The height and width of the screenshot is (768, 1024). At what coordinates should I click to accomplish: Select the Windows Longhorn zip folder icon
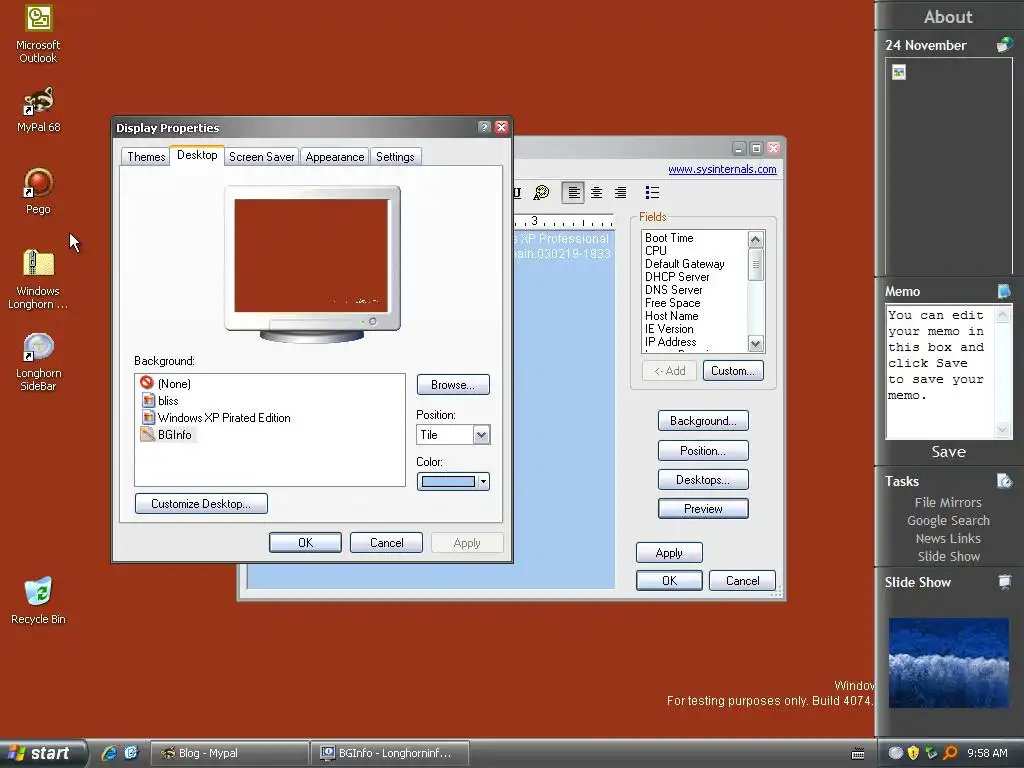point(38,279)
